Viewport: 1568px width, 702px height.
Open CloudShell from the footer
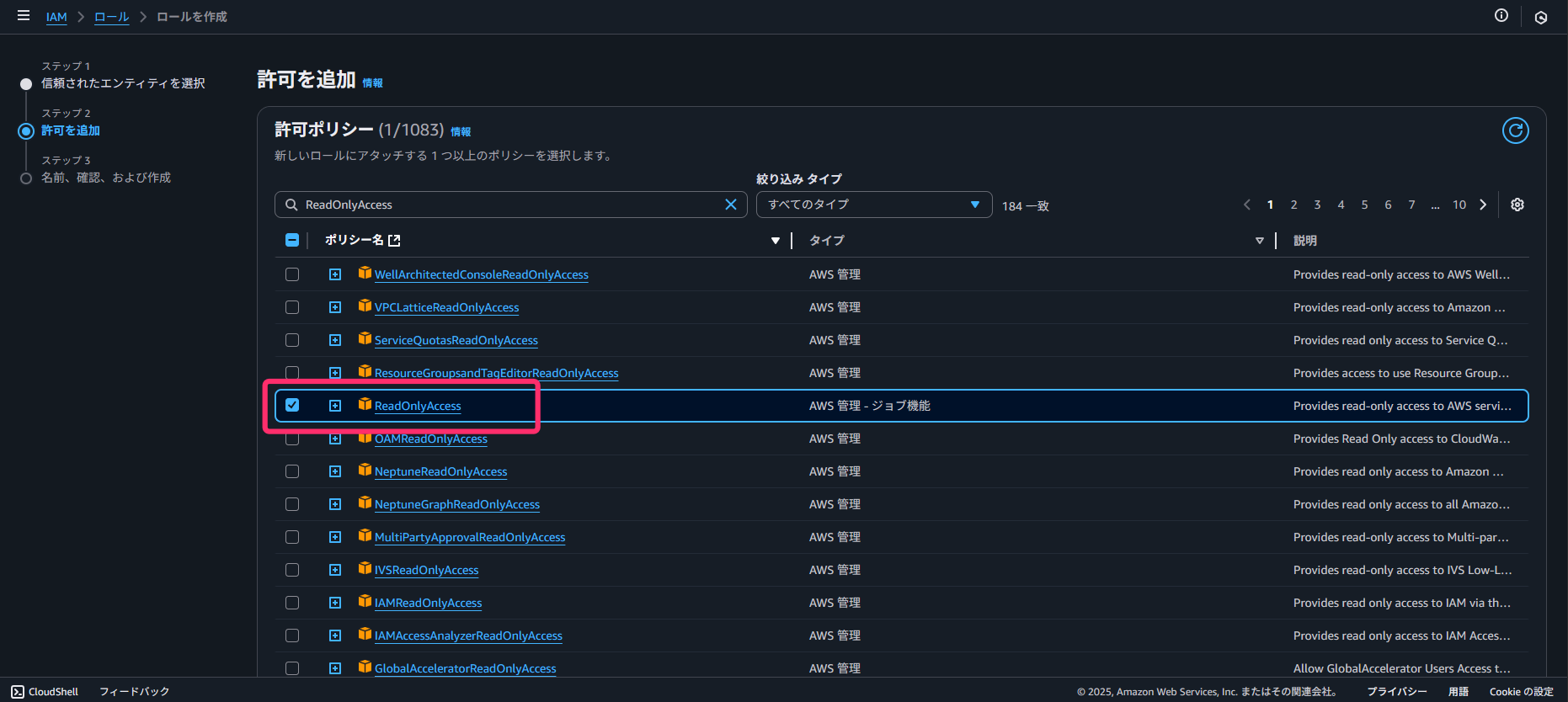45,691
